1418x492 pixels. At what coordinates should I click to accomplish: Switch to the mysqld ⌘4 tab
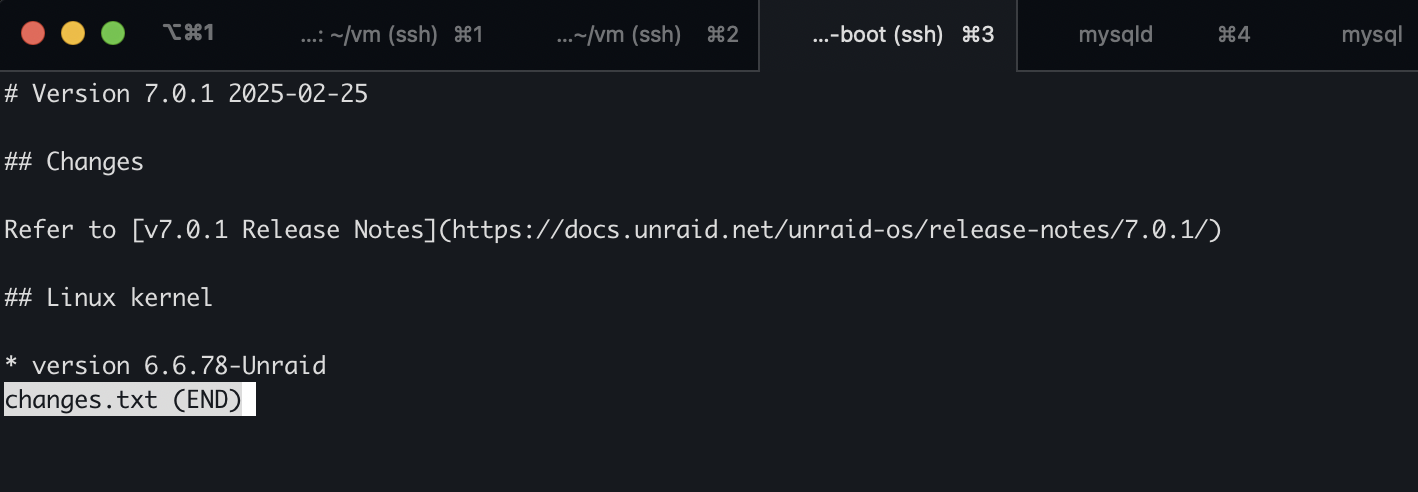click(1163, 35)
